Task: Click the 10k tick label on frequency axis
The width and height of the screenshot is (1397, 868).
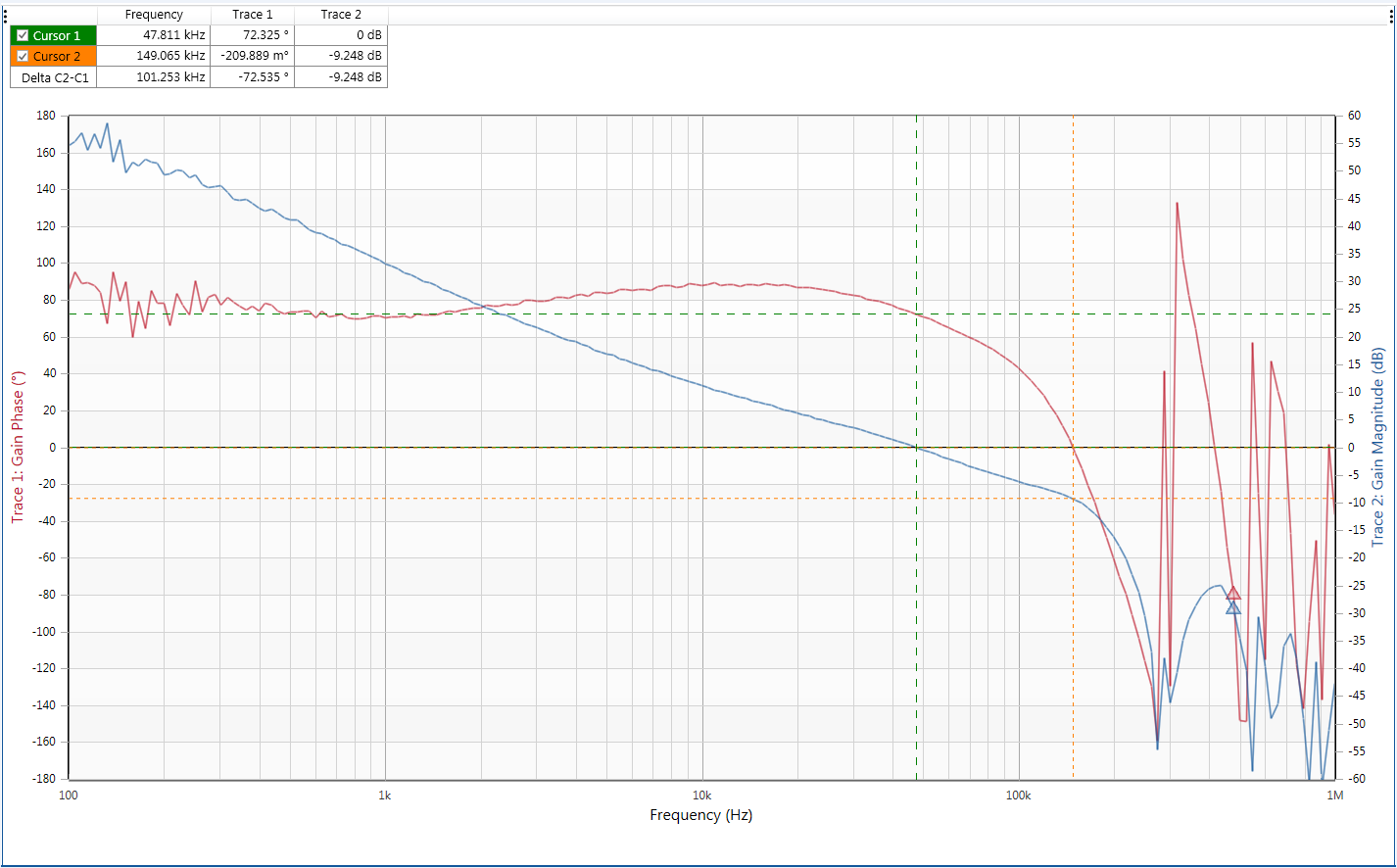Action: tap(701, 794)
